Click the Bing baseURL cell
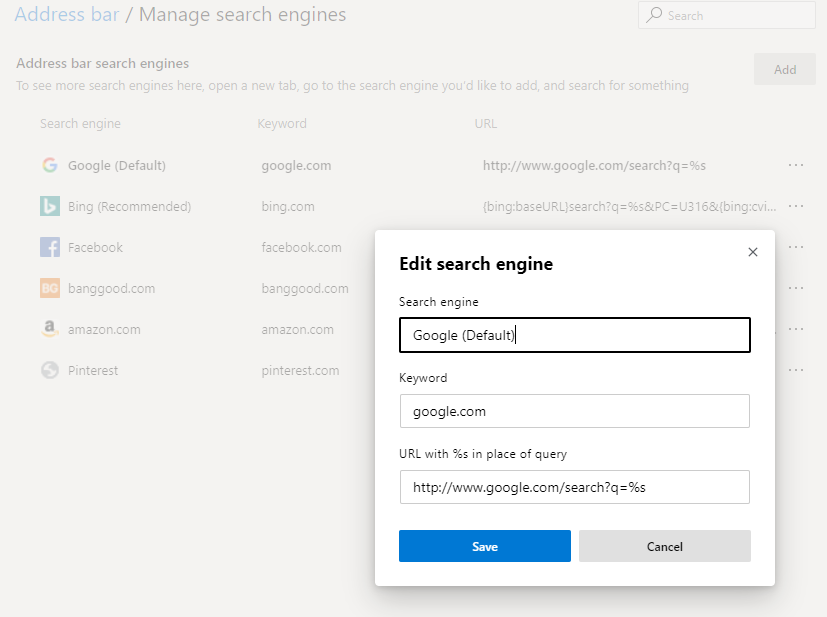Screen dimensions: 827x617 (x=629, y=207)
